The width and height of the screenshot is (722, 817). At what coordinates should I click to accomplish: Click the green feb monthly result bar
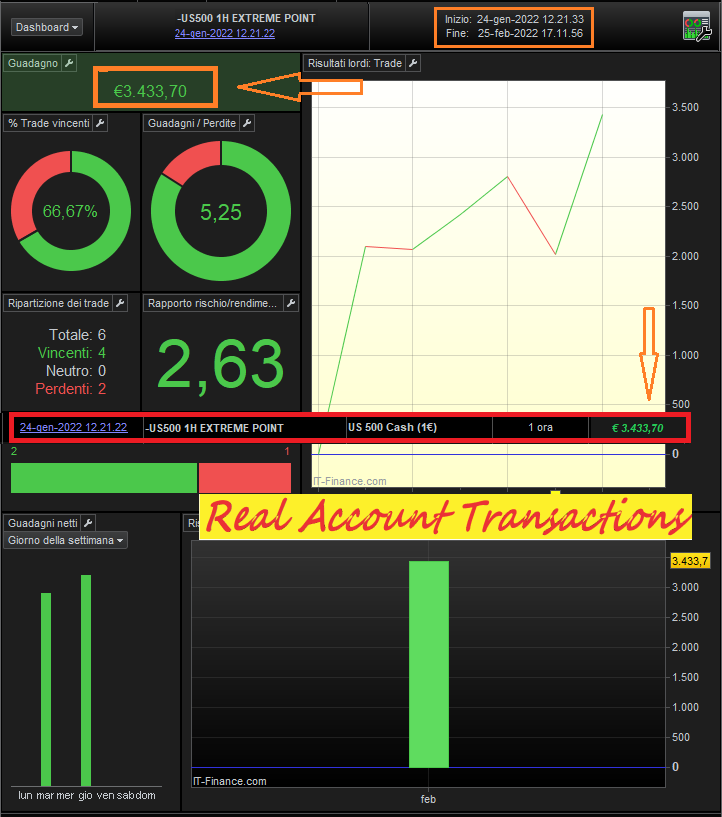pos(429,664)
